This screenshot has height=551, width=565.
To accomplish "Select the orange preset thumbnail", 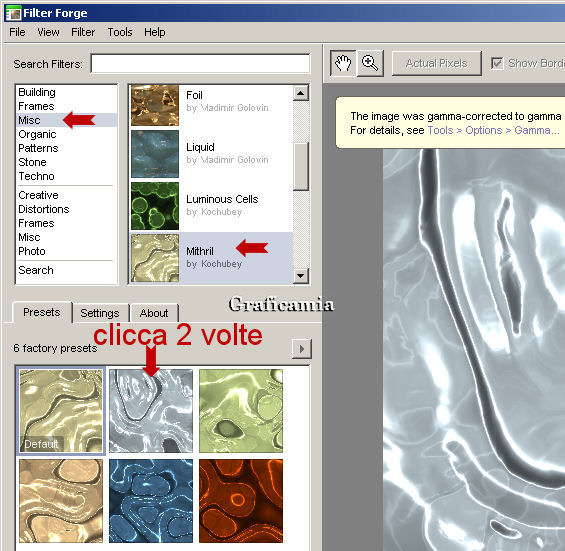I will 241,501.
